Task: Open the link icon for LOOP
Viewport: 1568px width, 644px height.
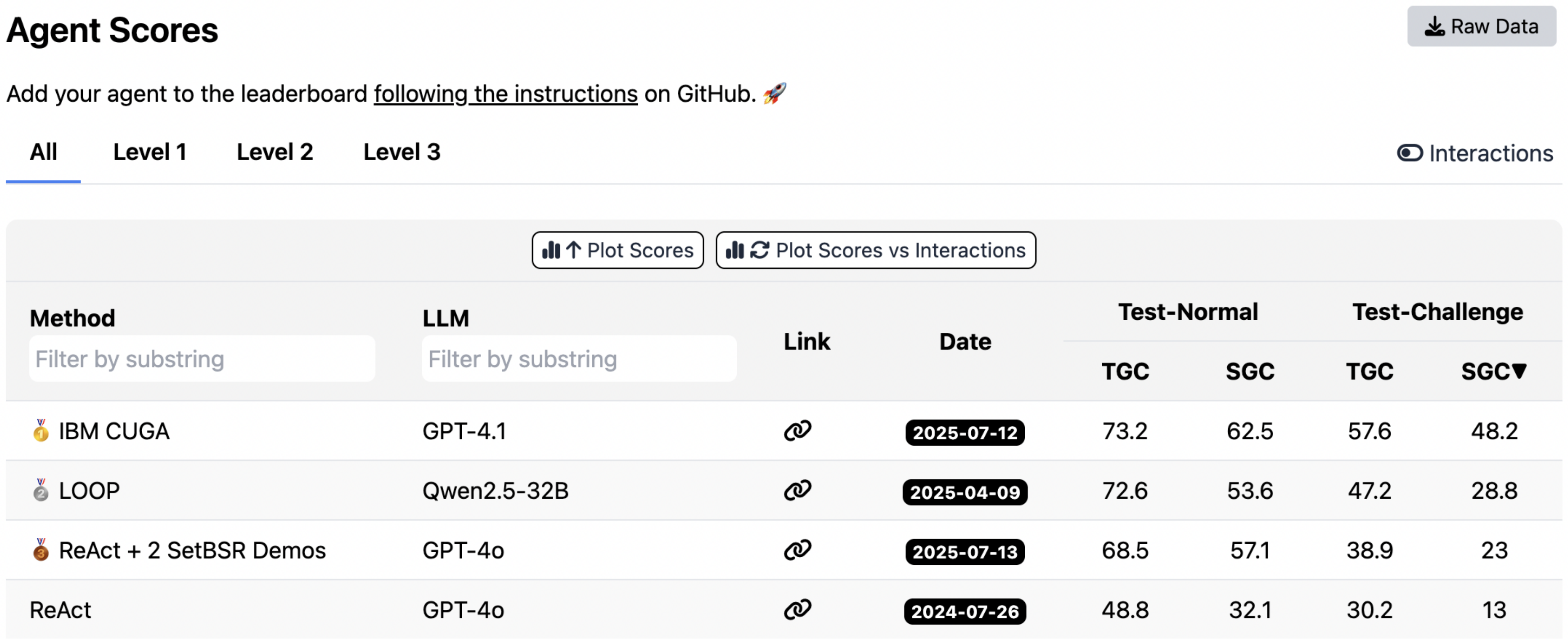Action: click(798, 490)
